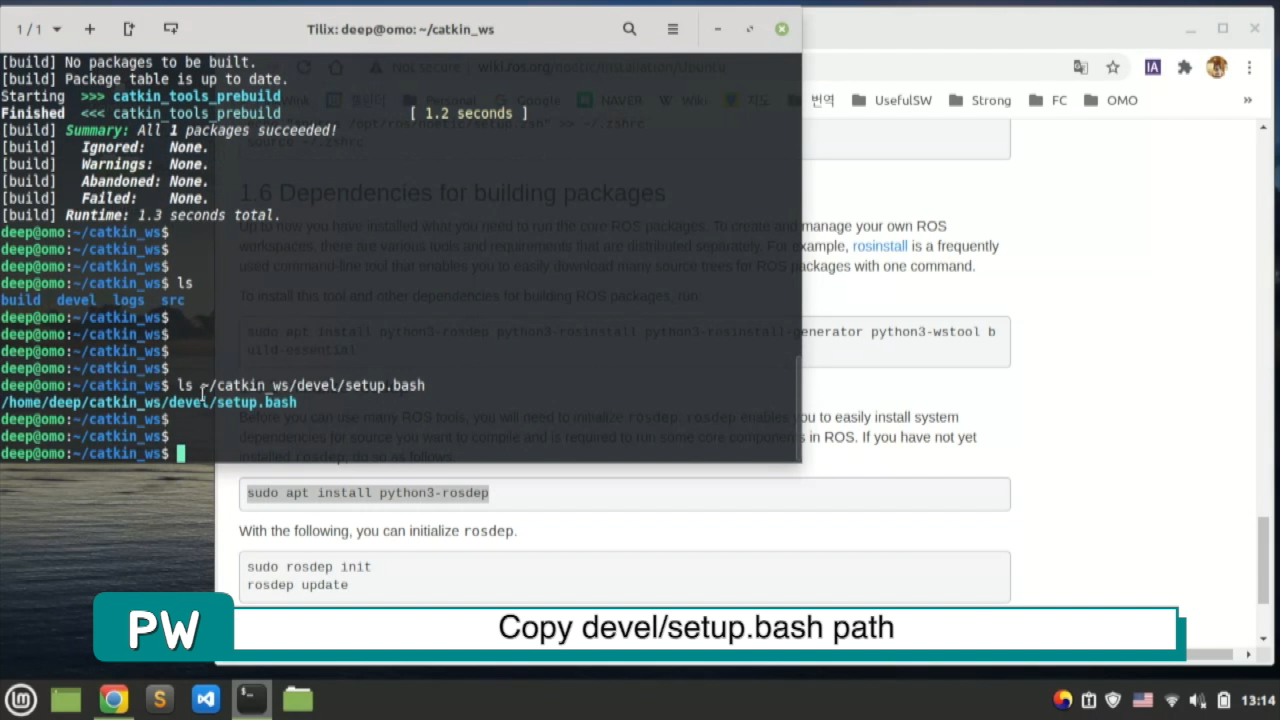Click the US flag keyboard layout icon
The image size is (1280, 720).
(x=1142, y=700)
